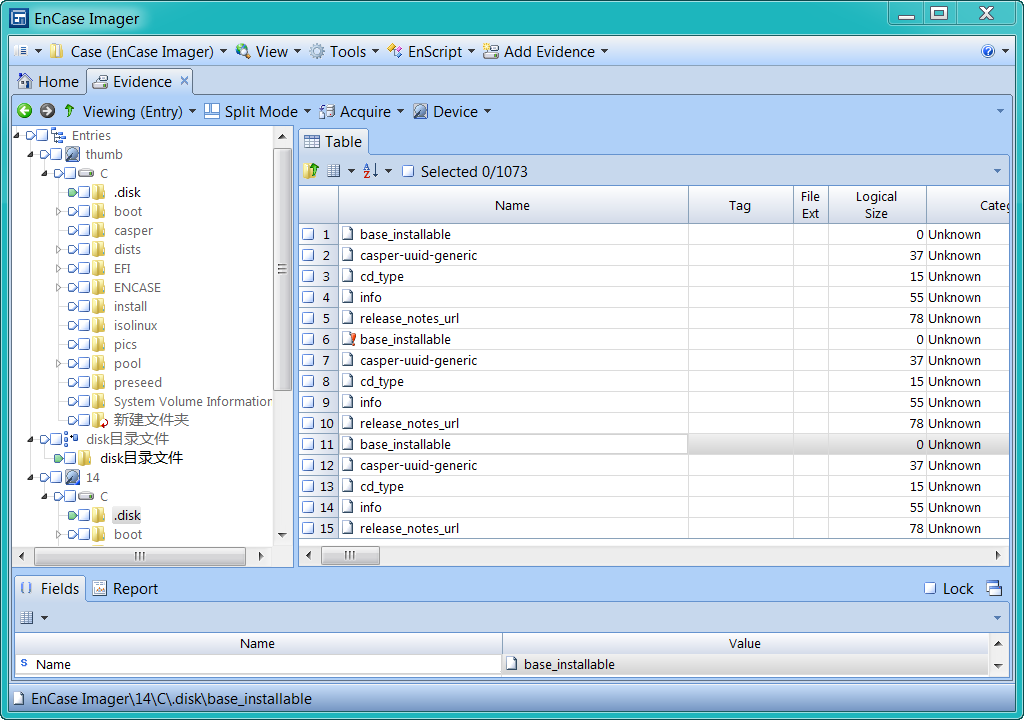Collapse the 14 evidence node
The height and width of the screenshot is (720, 1024).
pyautogui.click(x=30, y=477)
